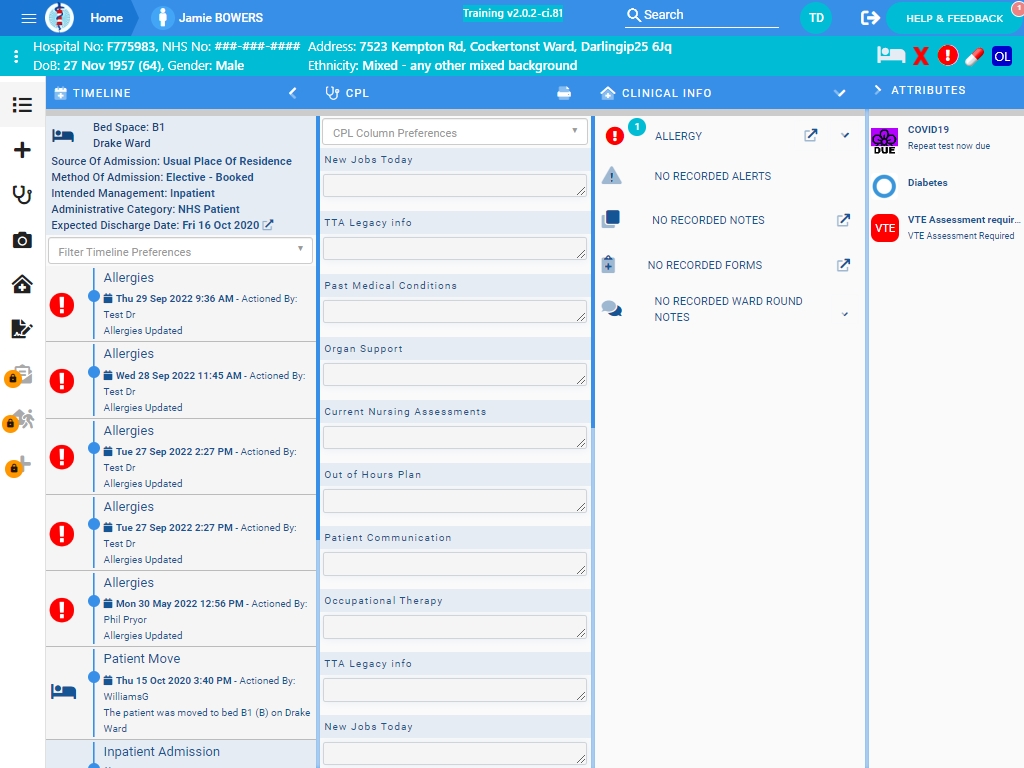This screenshot has width=1024, height=768.
Task: Open the VTE Assessment required attribute
Action: pyautogui.click(x=946, y=227)
